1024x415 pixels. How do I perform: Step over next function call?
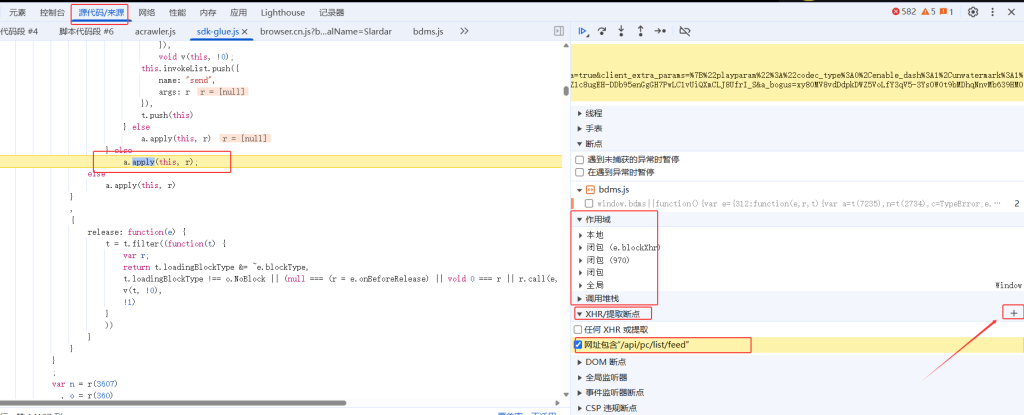[602, 32]
